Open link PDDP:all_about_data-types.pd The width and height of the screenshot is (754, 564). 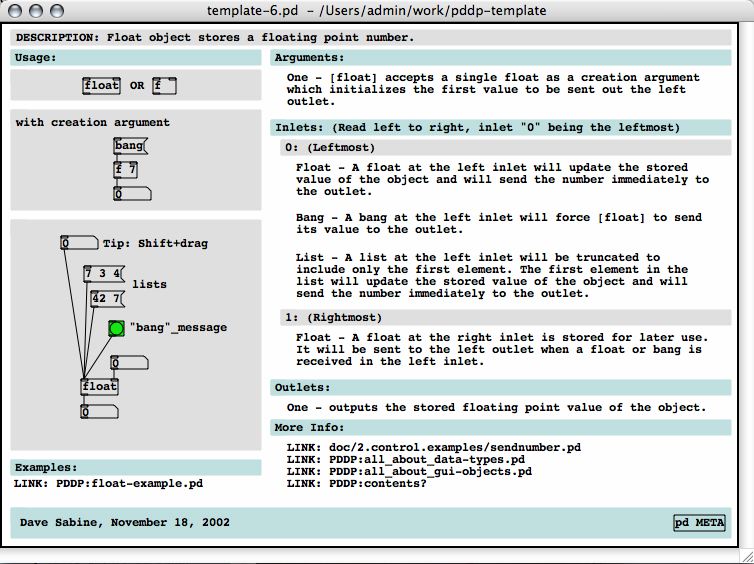(x=406, y=460)
